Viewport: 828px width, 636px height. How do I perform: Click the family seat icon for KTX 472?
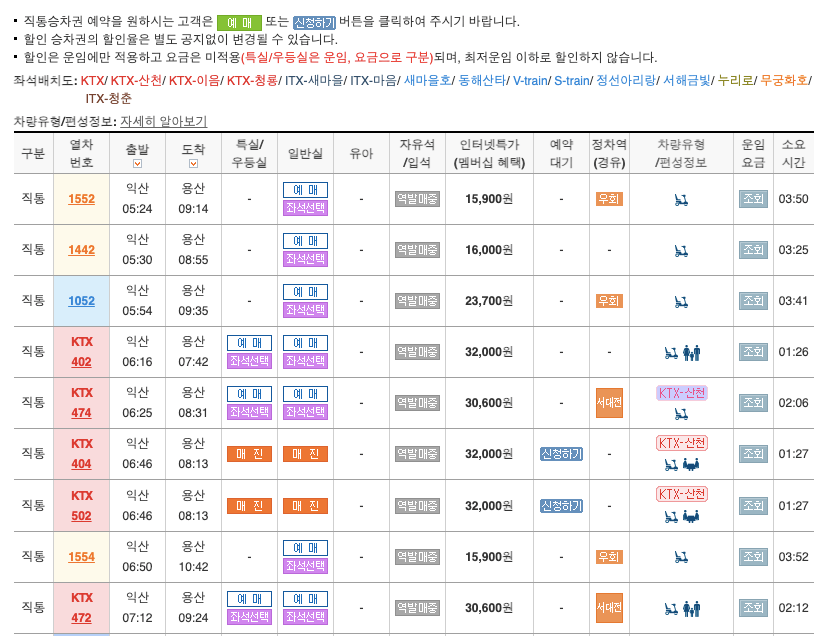[x=692, y=610]
